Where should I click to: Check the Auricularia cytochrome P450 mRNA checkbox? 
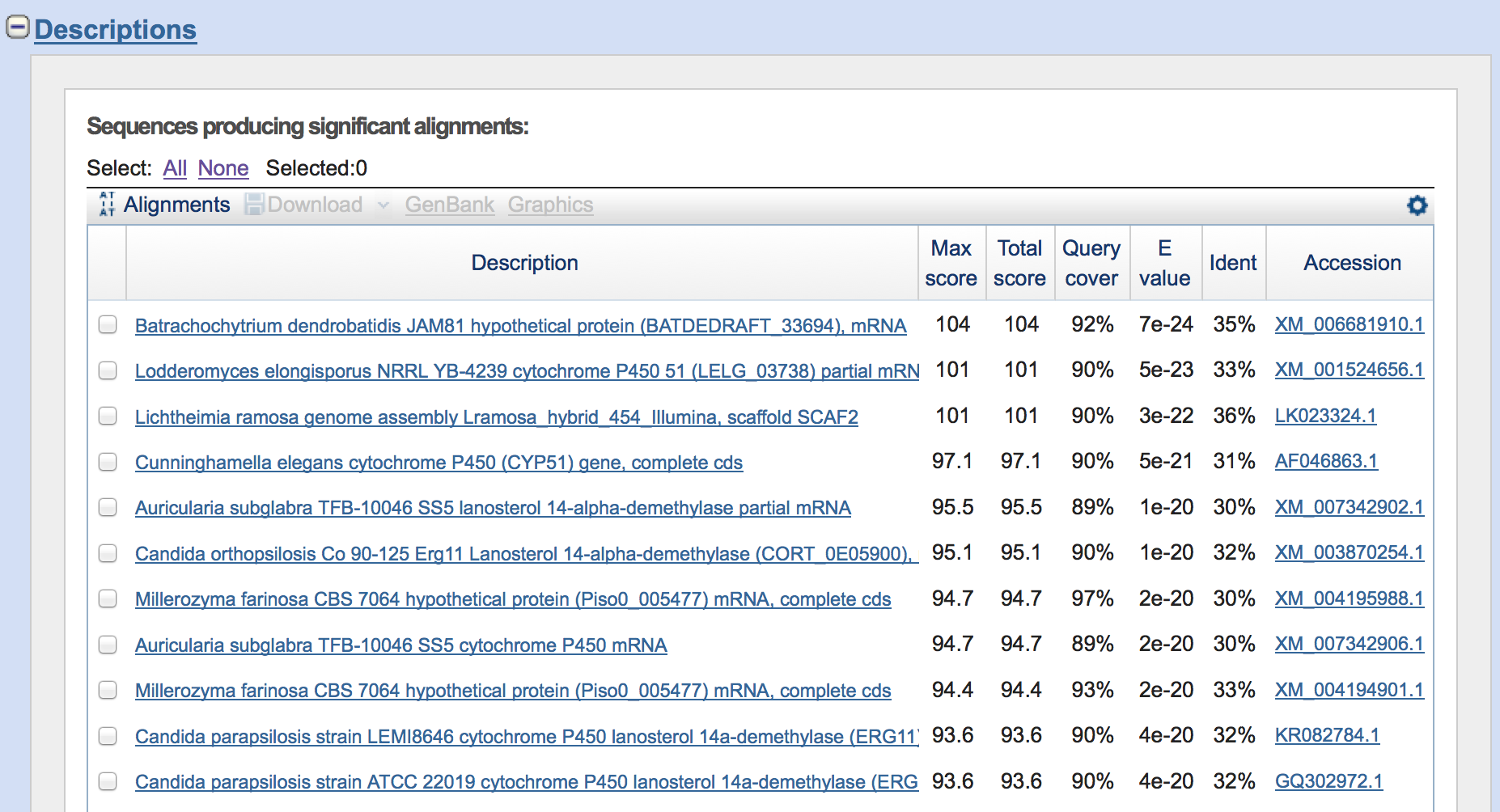coord(108,645)
